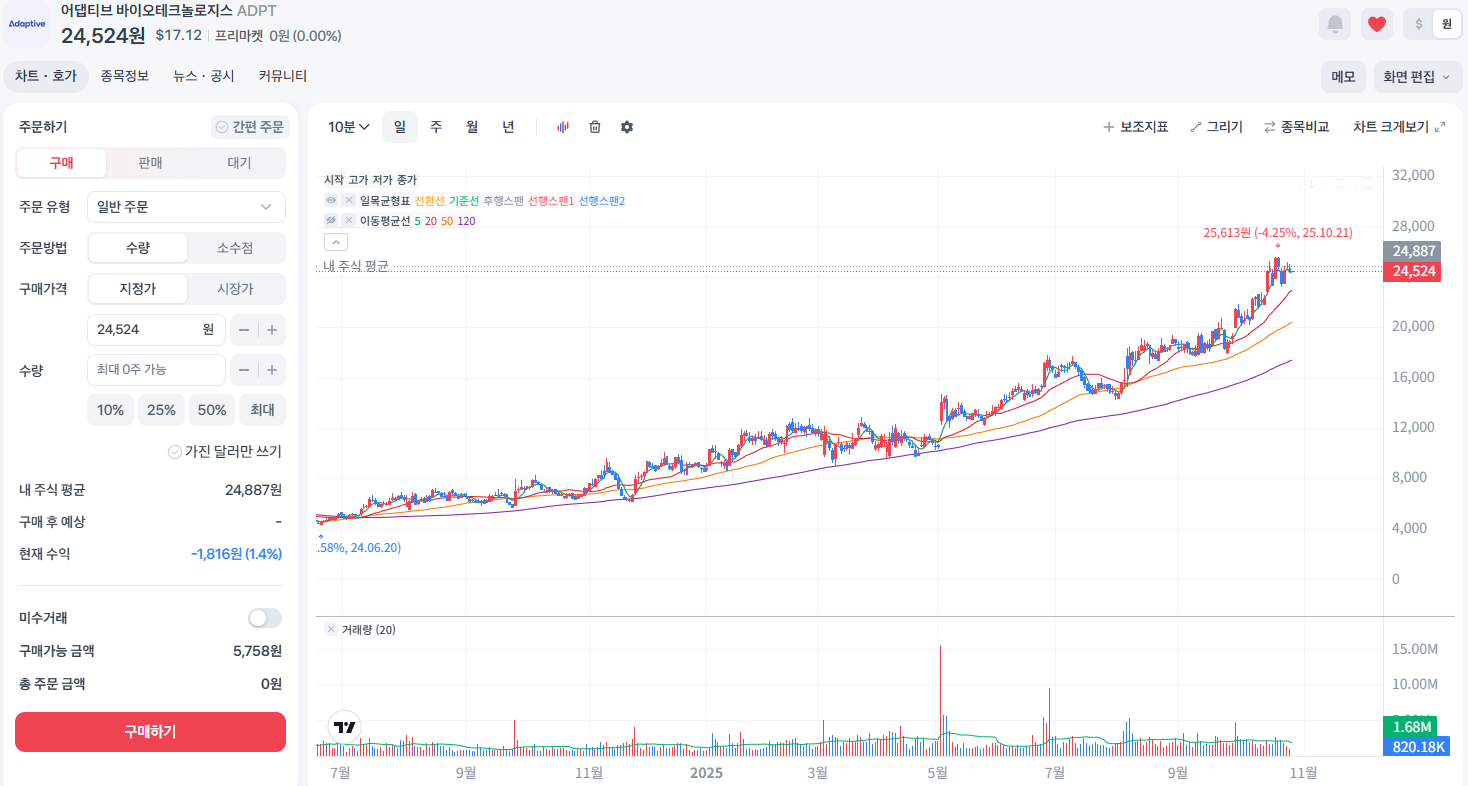Screen dimensions: 1468x786
Task: Collapse the indicator legend chevron
Action: (336, 241)
